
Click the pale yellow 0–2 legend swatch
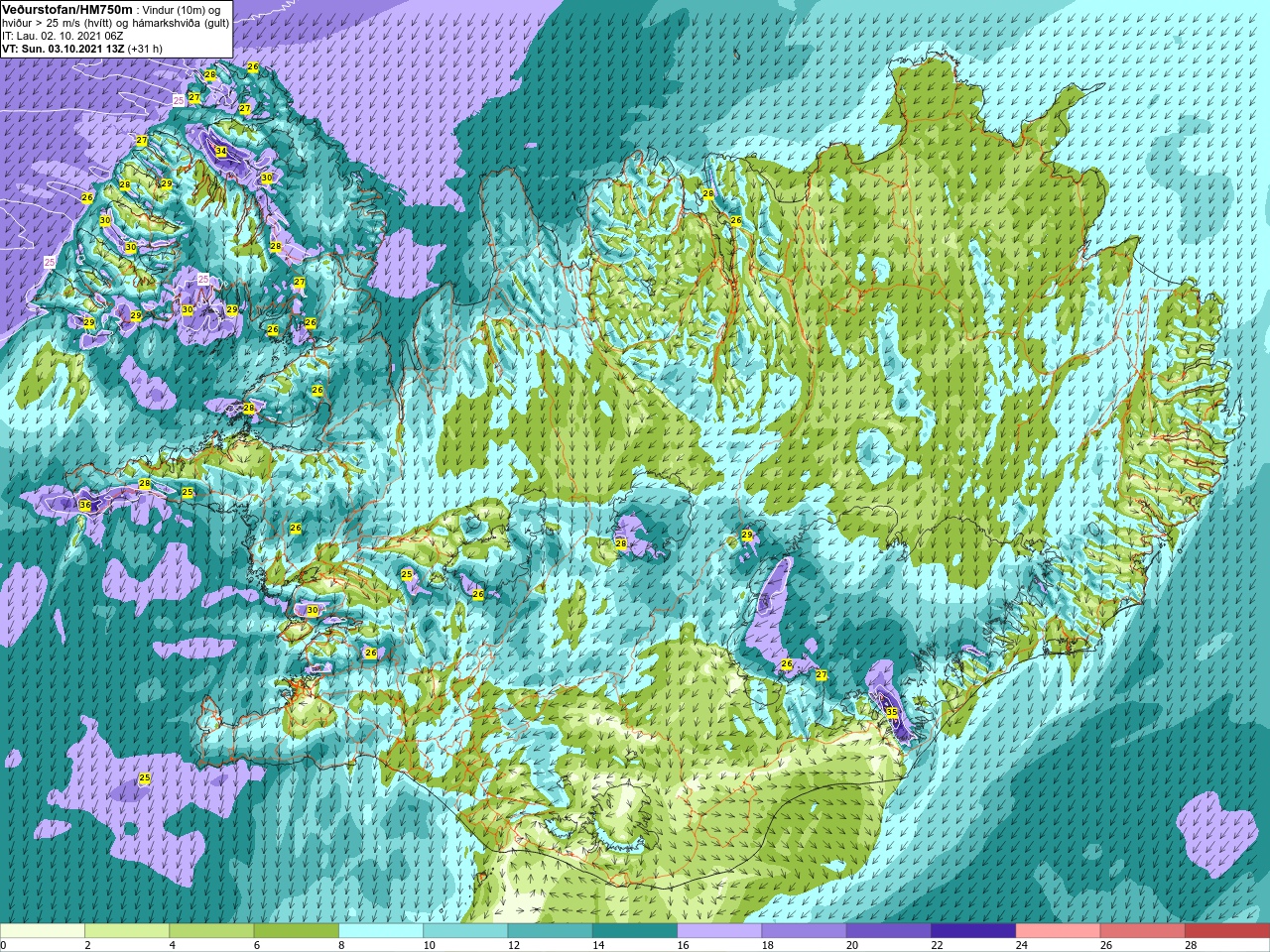coord(43,931)
